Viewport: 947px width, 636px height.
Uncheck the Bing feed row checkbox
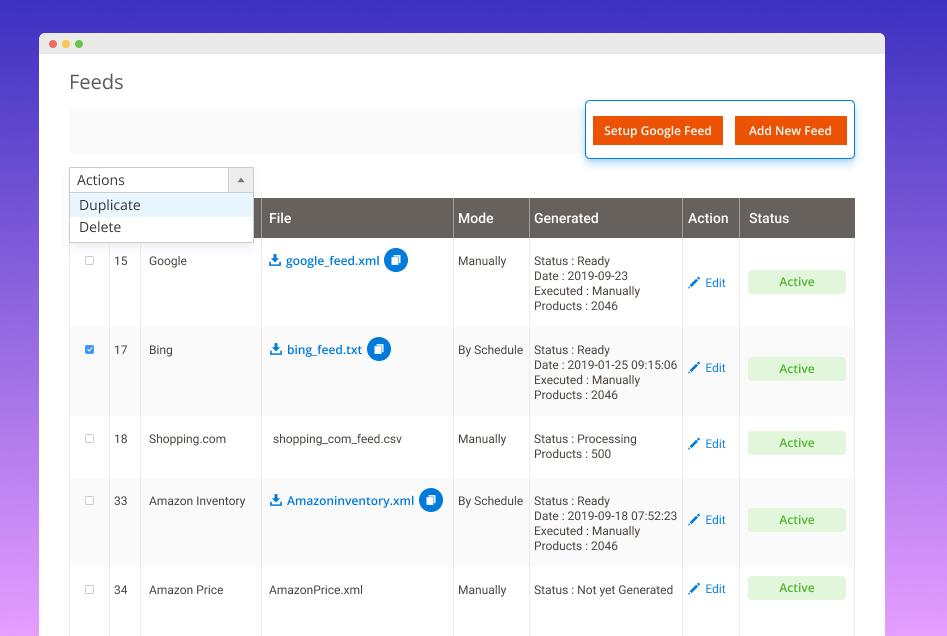click(89, 350)
